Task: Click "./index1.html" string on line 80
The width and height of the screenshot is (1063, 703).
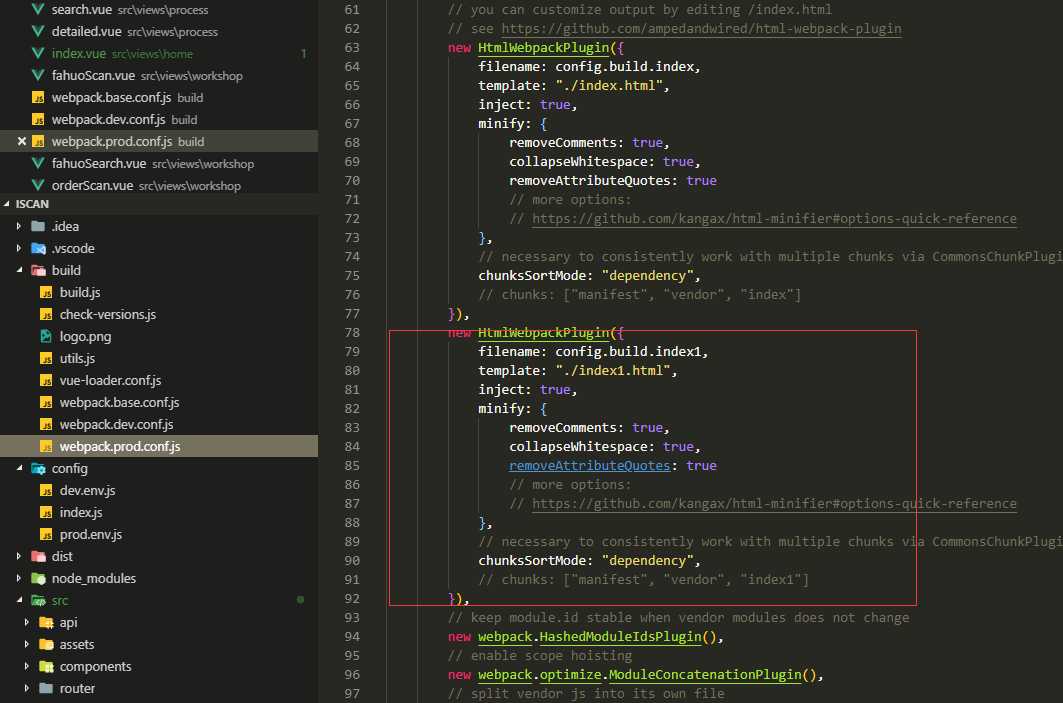Action: click(613, 371)
